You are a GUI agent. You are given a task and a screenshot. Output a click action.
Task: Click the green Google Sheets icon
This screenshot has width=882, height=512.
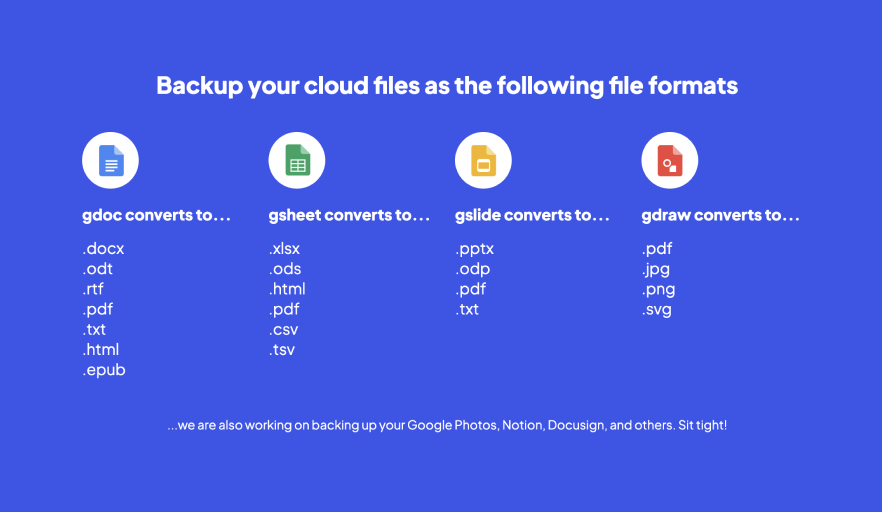coord(297,160)
